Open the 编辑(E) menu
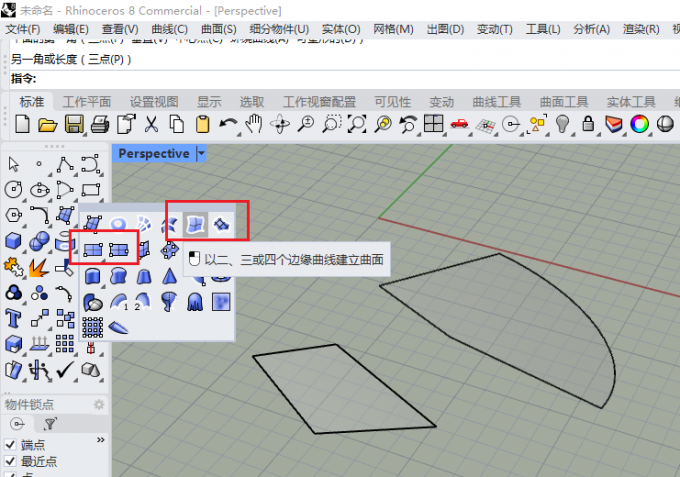 pyautogui.click(x=71, y=29)
